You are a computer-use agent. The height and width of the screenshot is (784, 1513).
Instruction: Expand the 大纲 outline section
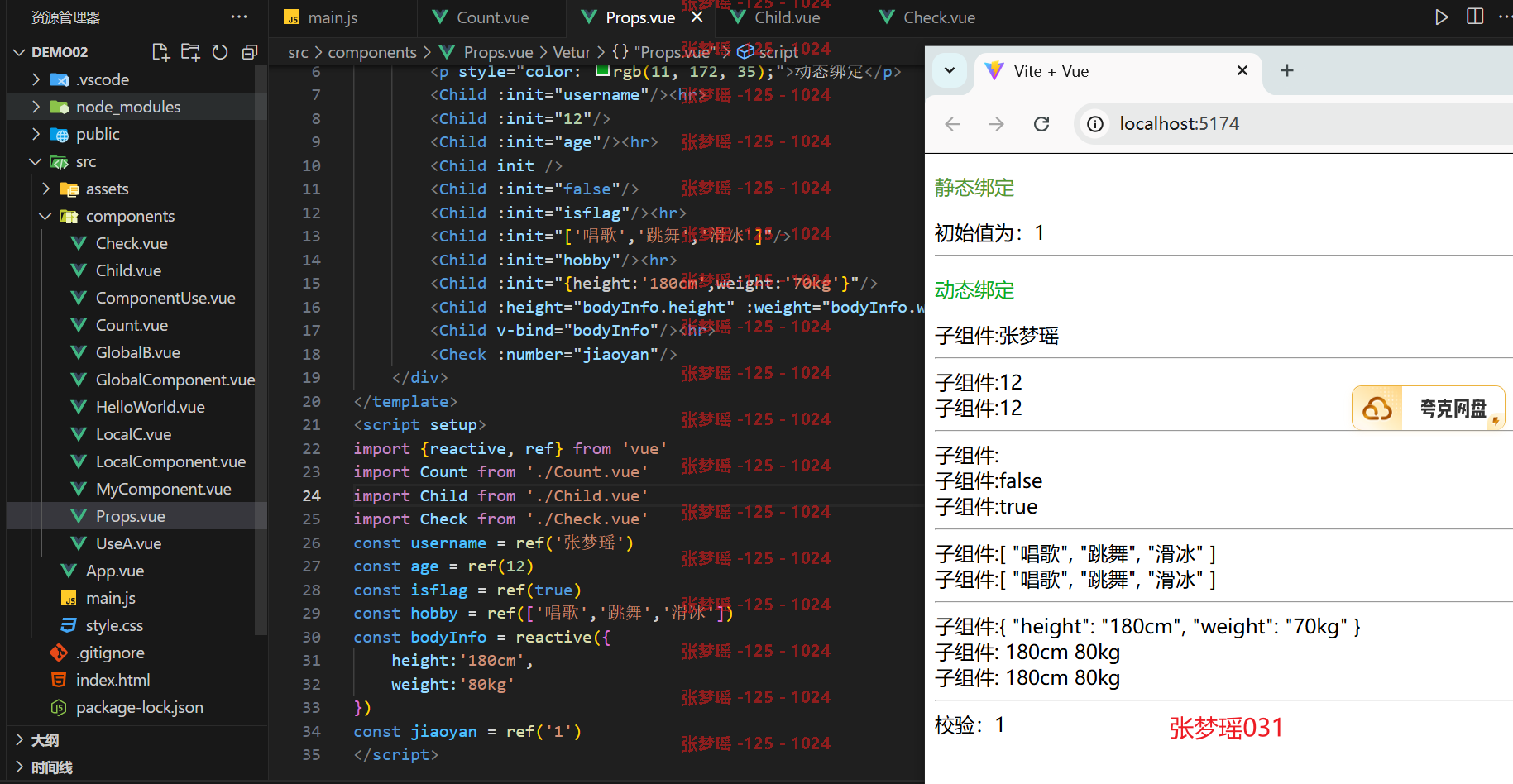click(x=19, y=740)
